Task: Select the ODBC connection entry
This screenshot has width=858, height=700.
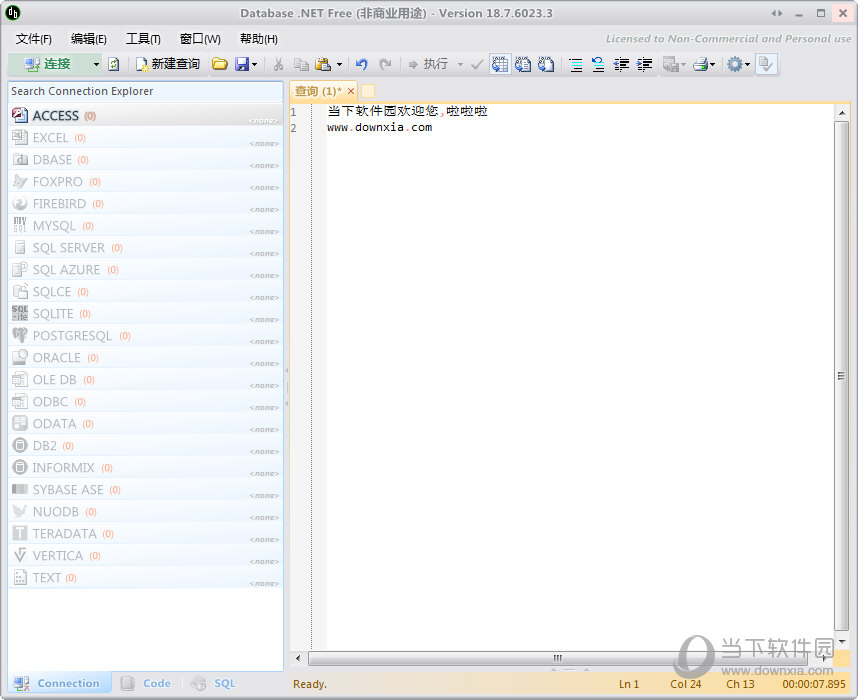Action: (146, 401)
